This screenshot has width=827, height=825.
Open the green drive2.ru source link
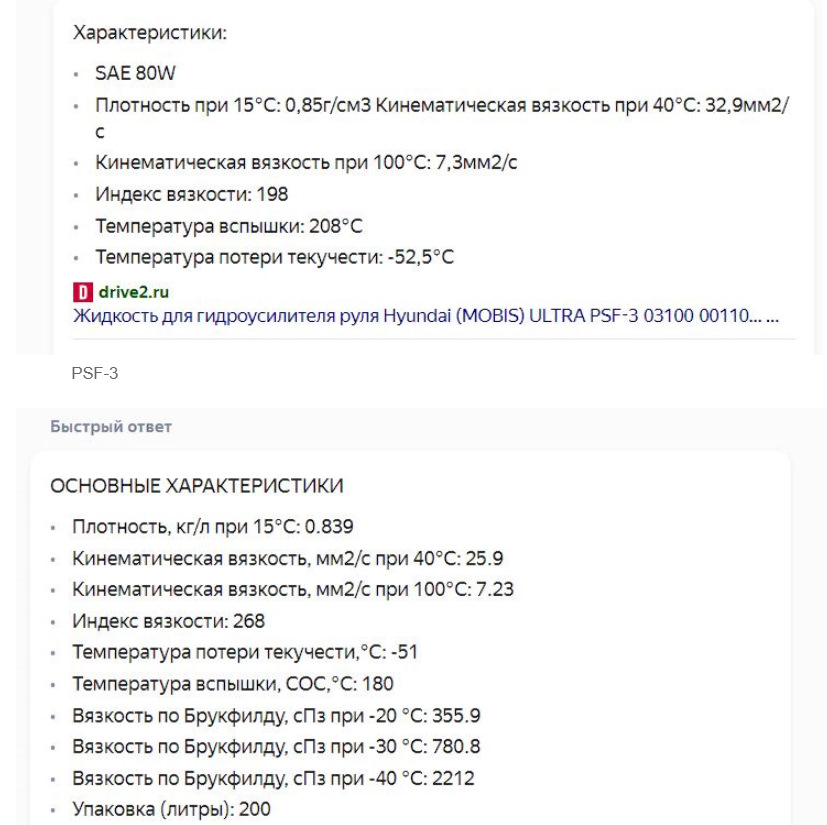(x=132, y=292)
